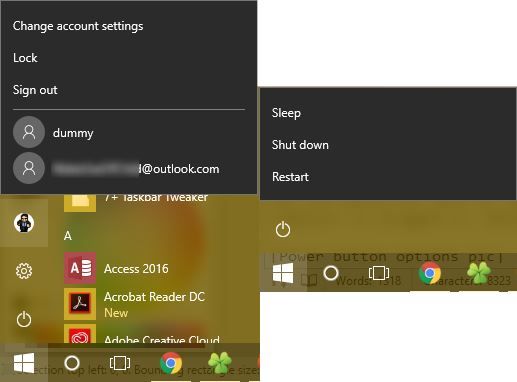This screenshot has height=382, width=517.
Task: Click the letter A section header
Action: coord(68,236)
